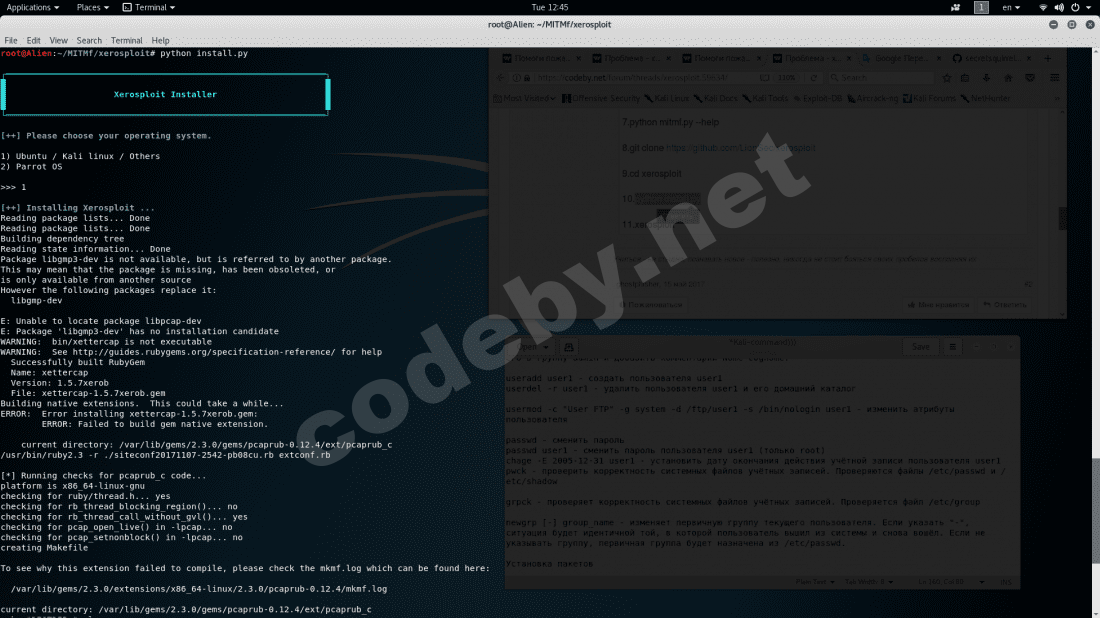The width and height of the screenshot is (1100, 618).
Task: Open the Exploit-DB bookmark
Action: (817, 98)
